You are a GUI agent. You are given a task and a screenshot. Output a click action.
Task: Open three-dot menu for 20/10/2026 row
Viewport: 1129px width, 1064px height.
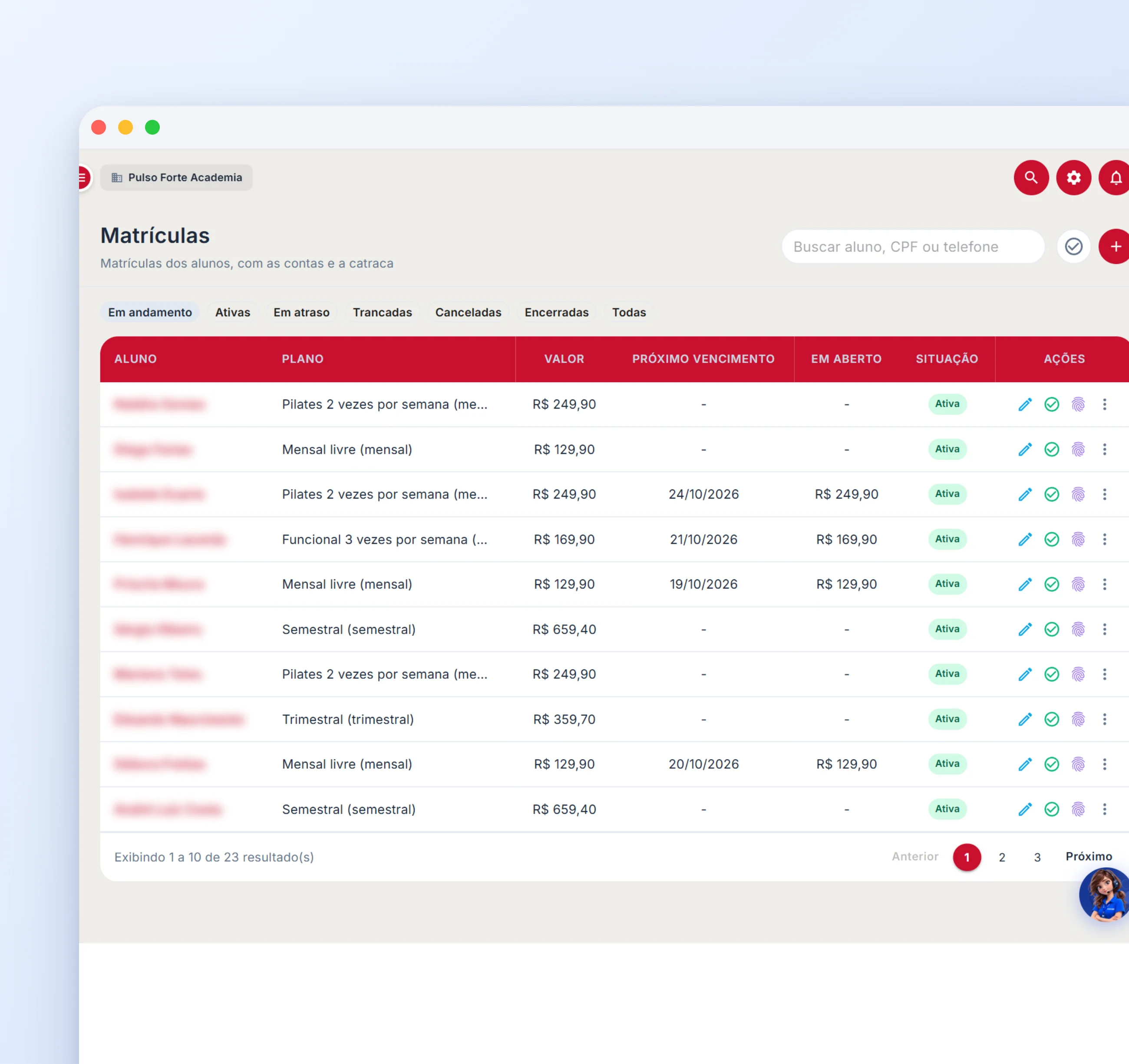pyautogui.click(x=1104, y=764)
